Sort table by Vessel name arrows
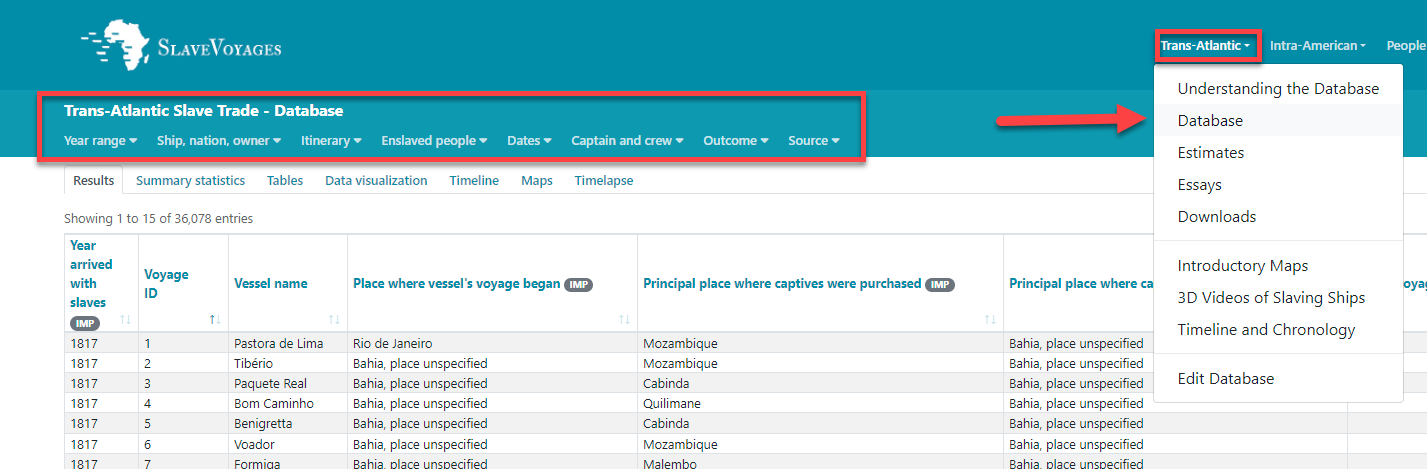1427x469 pixels. pyautogui.click(x=334, y=320)
